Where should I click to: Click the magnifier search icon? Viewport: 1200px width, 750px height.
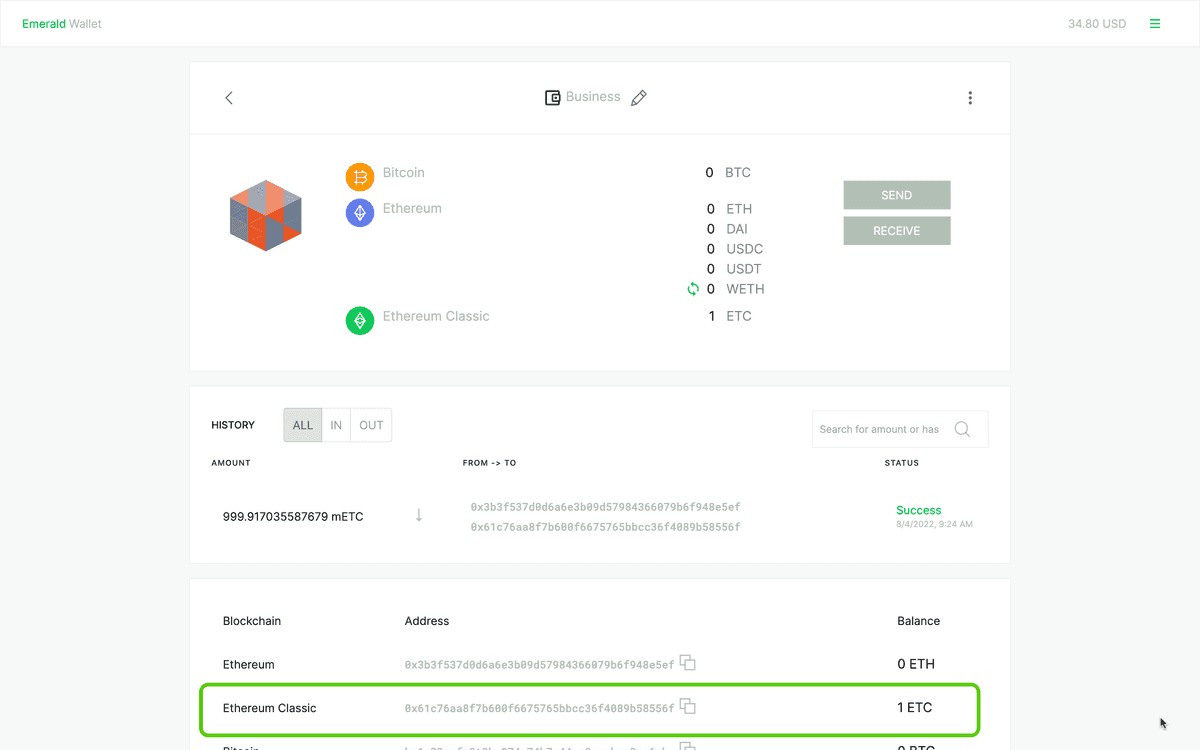(962, 429)
